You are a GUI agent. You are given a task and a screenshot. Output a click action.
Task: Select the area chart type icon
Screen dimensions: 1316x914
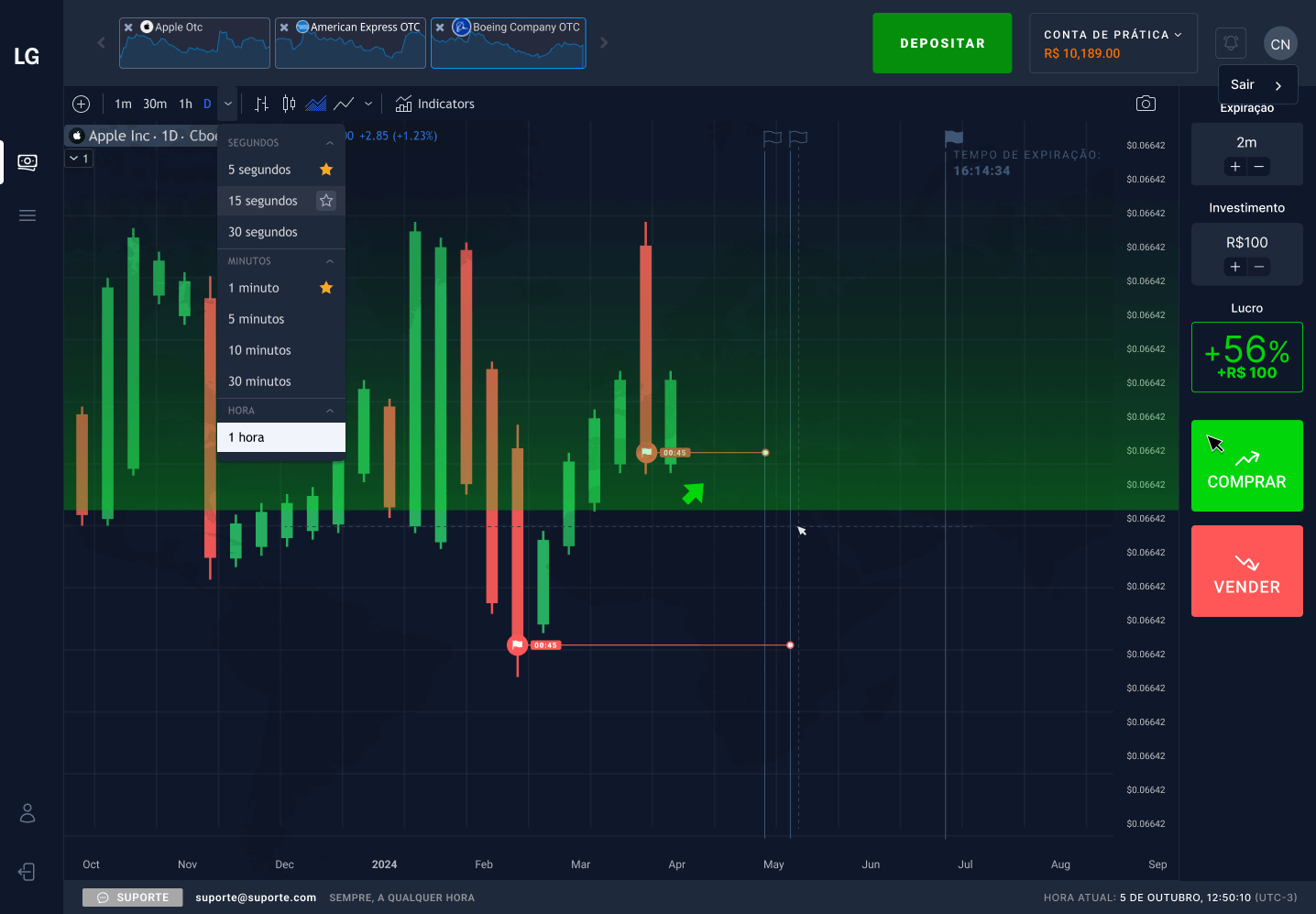tap(316, 104)
